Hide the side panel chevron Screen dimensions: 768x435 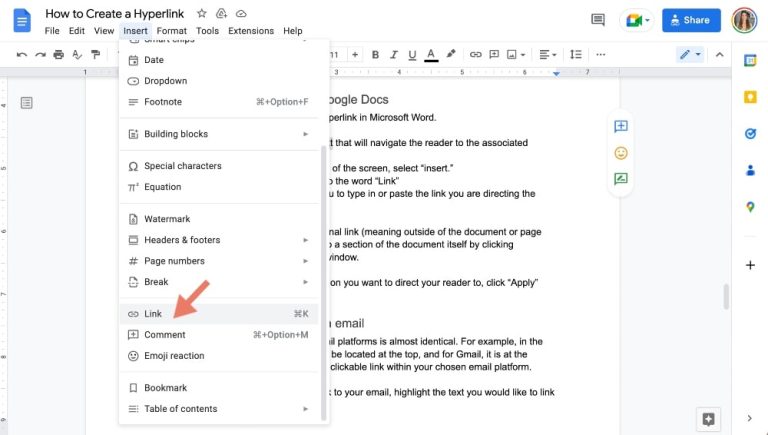point(749,418)
